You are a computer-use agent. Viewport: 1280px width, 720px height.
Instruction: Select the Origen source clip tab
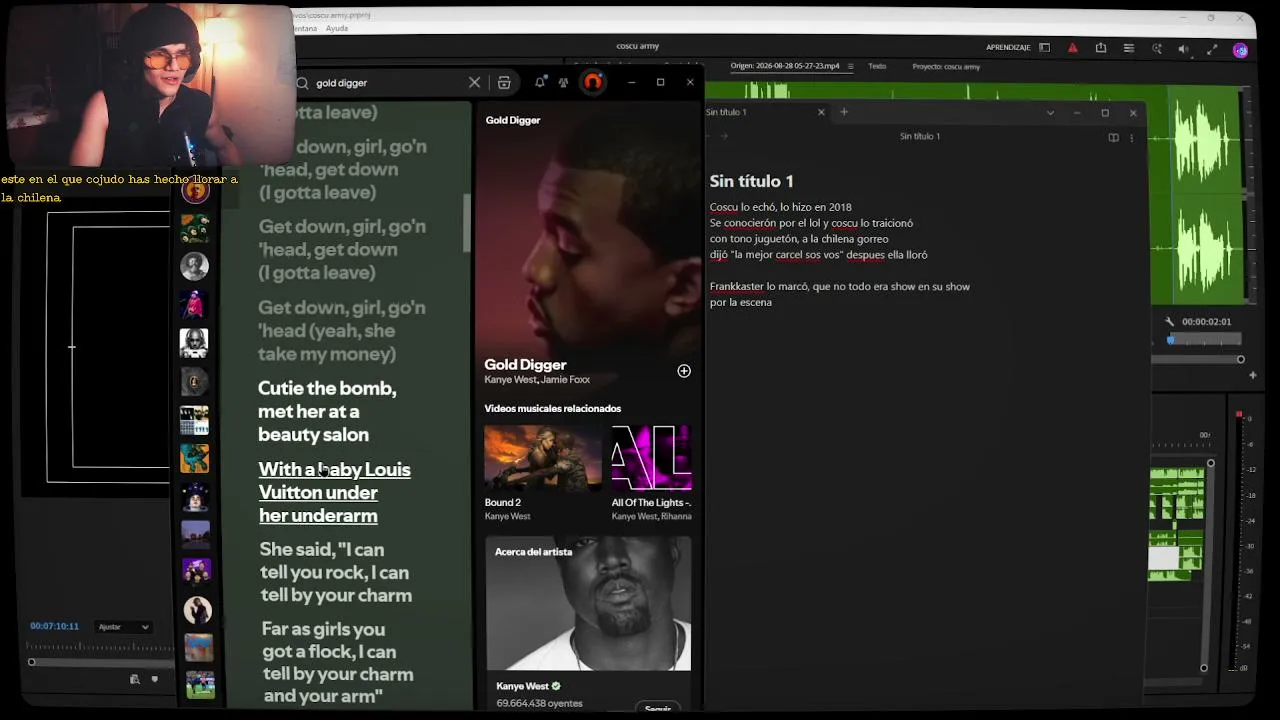pos(784,67)
